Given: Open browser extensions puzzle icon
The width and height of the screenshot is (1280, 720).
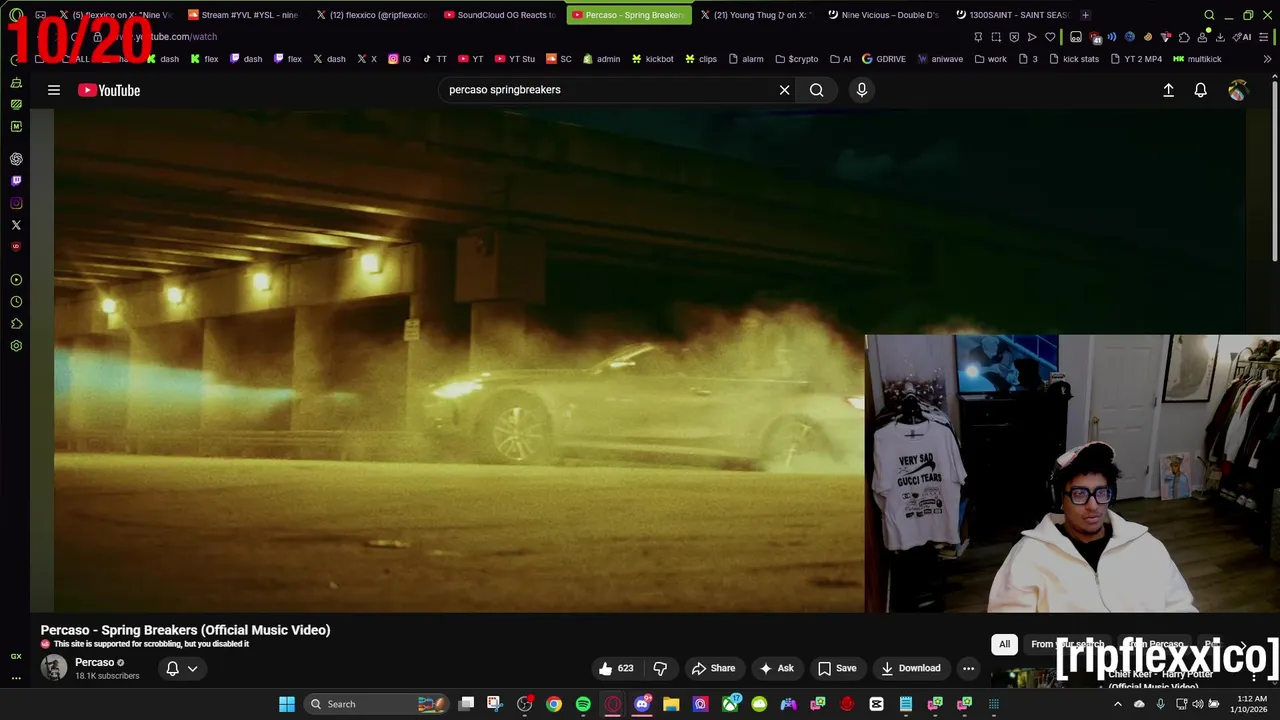Looking at the screenshot, I should [x=1184, y=37].
